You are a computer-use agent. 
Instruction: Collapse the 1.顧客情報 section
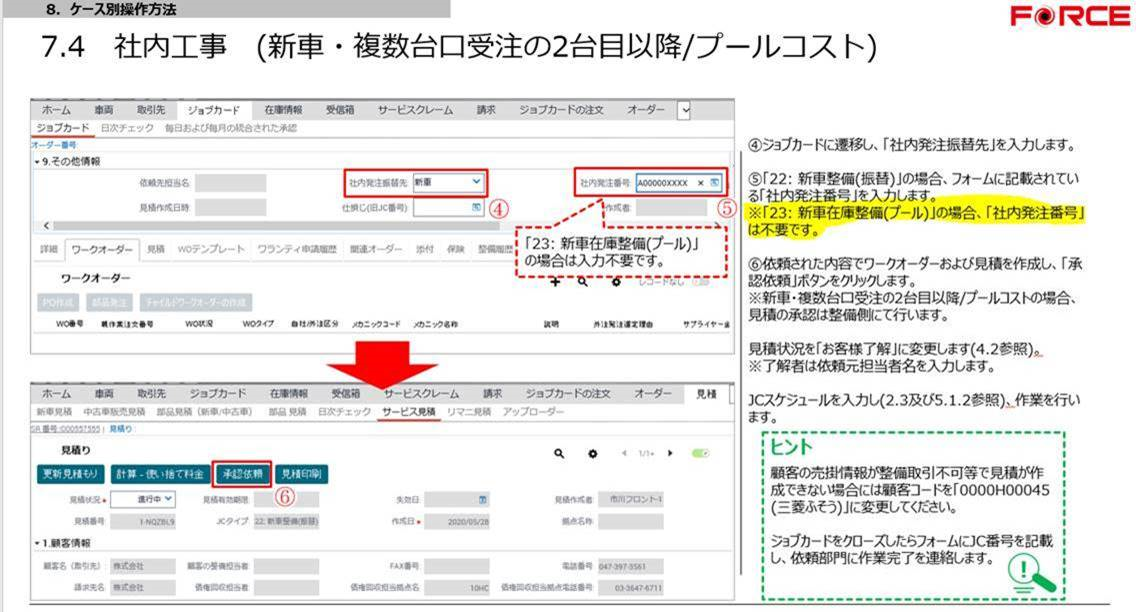pyautogui.click(x=37, y=543)
